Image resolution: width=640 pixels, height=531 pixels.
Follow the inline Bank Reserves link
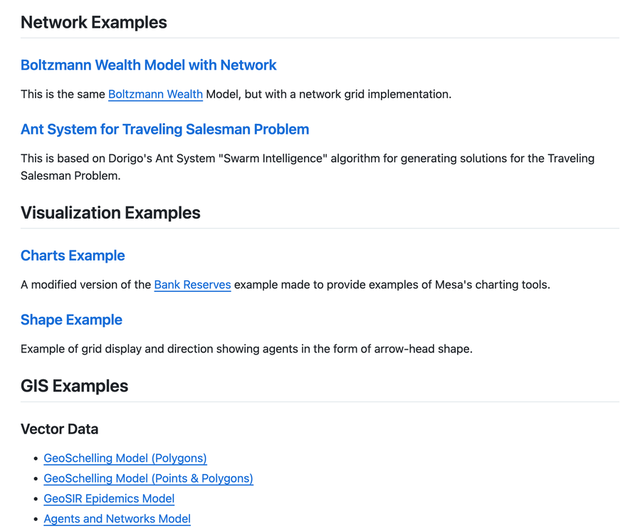192,285
